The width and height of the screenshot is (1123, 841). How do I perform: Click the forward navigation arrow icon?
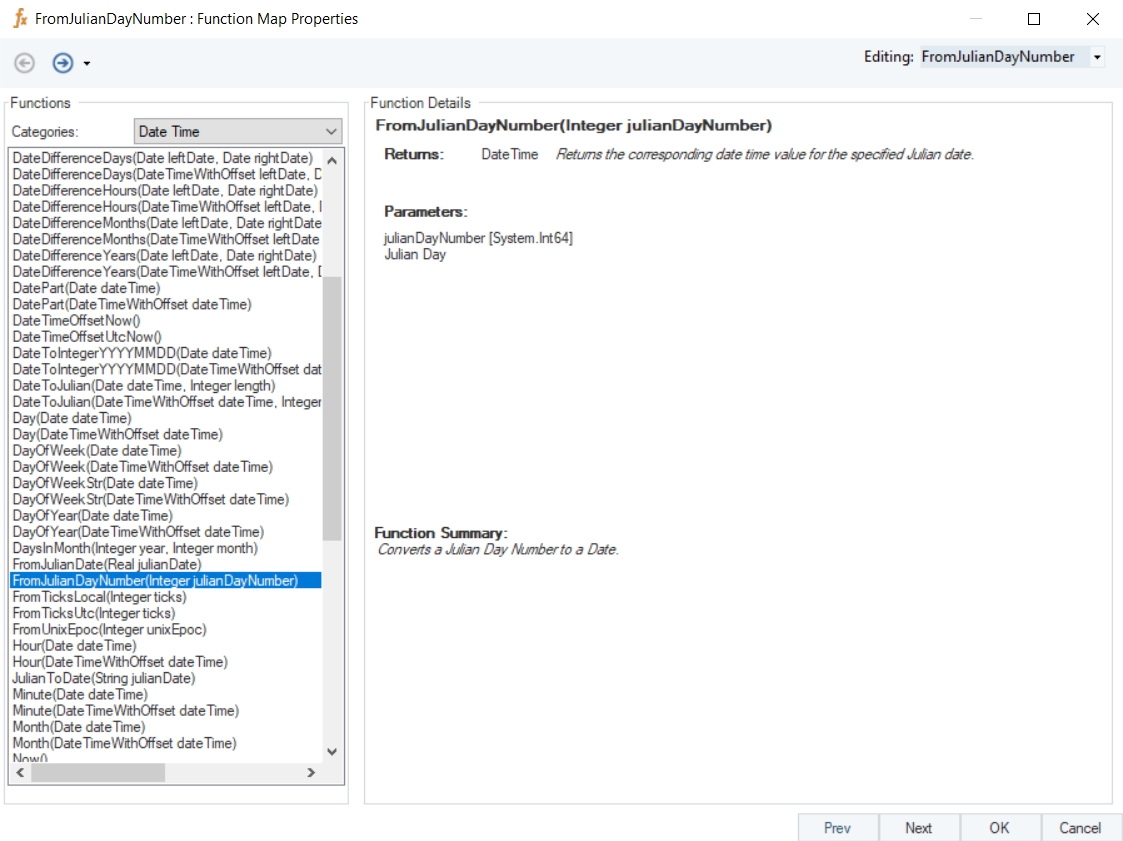[63, 63]
